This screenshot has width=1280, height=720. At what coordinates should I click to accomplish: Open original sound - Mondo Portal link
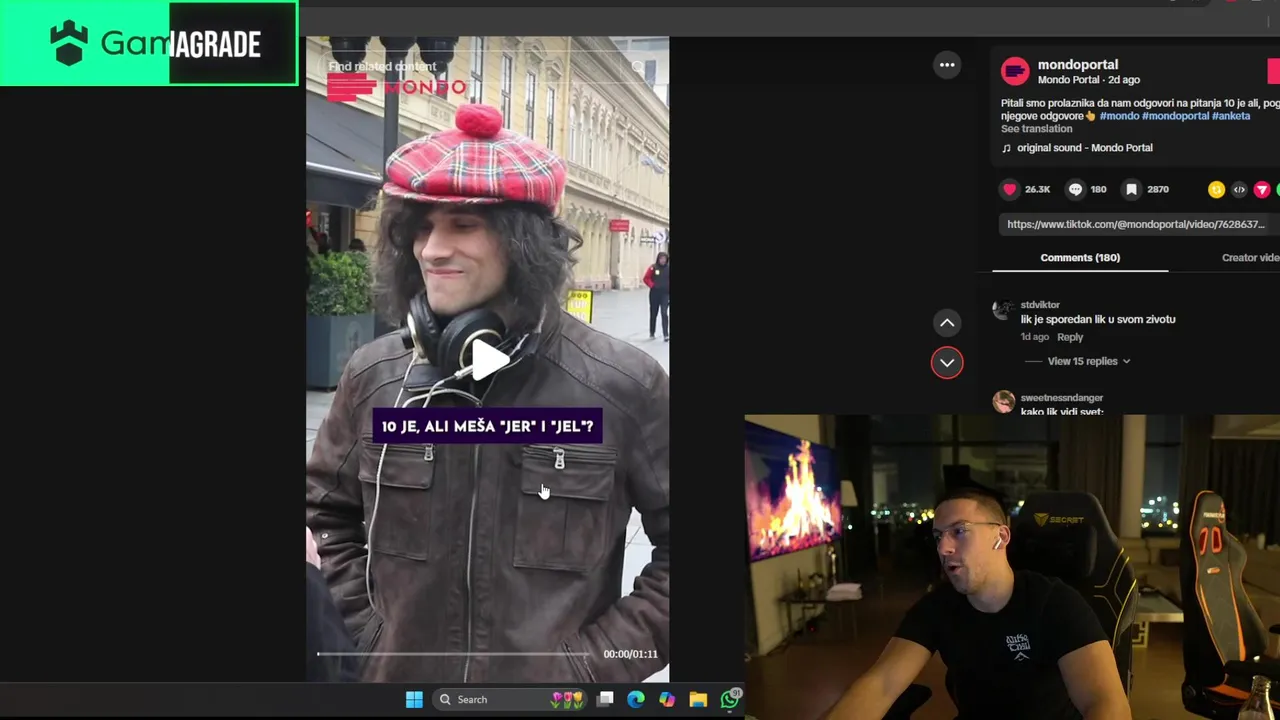coord(1084,148)
